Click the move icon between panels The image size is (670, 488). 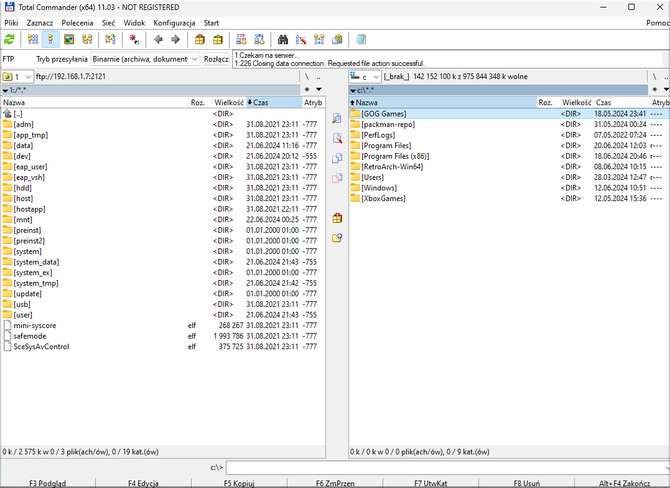[337, 178]
